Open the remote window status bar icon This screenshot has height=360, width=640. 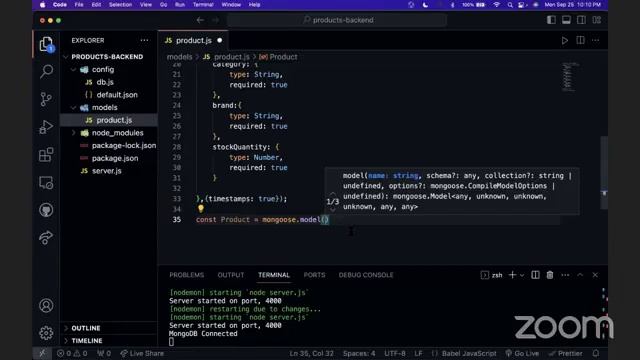pyautogui.click(x=42, y=353)
